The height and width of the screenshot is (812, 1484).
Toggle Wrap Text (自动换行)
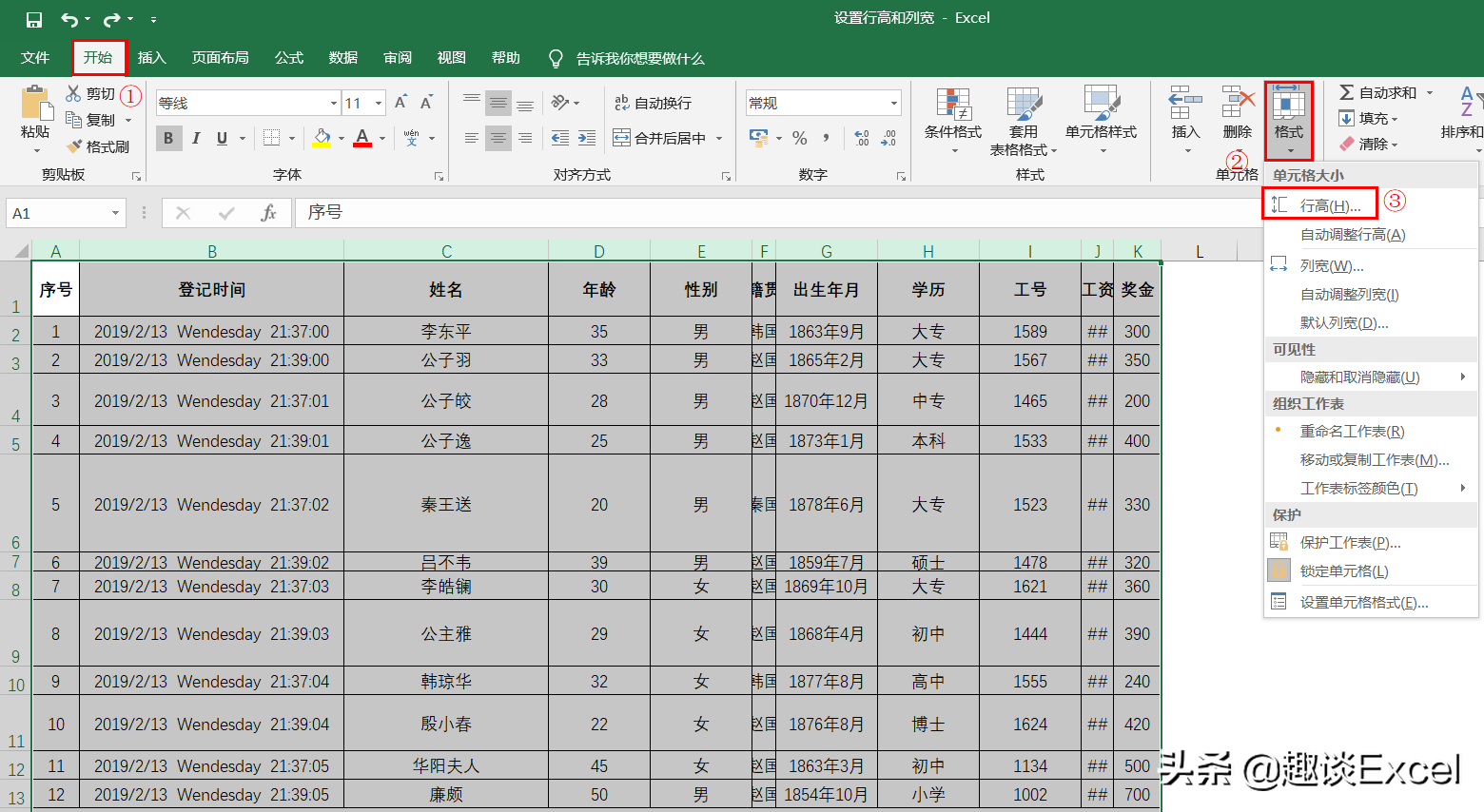[653, 103]
